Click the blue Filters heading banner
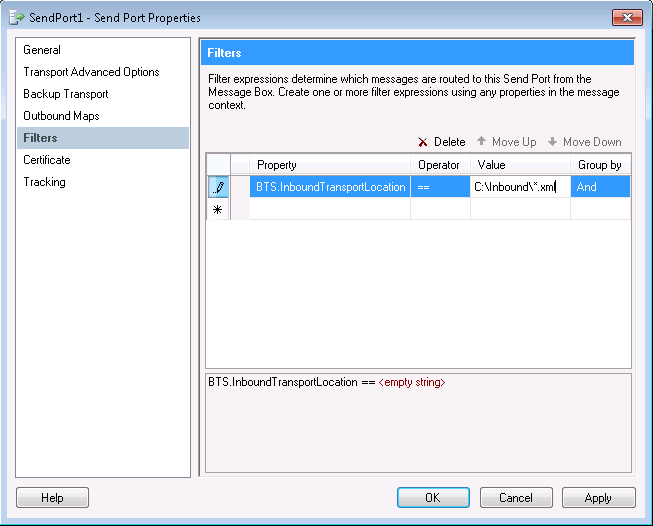653x526 pixels. (x=417, y=53)
